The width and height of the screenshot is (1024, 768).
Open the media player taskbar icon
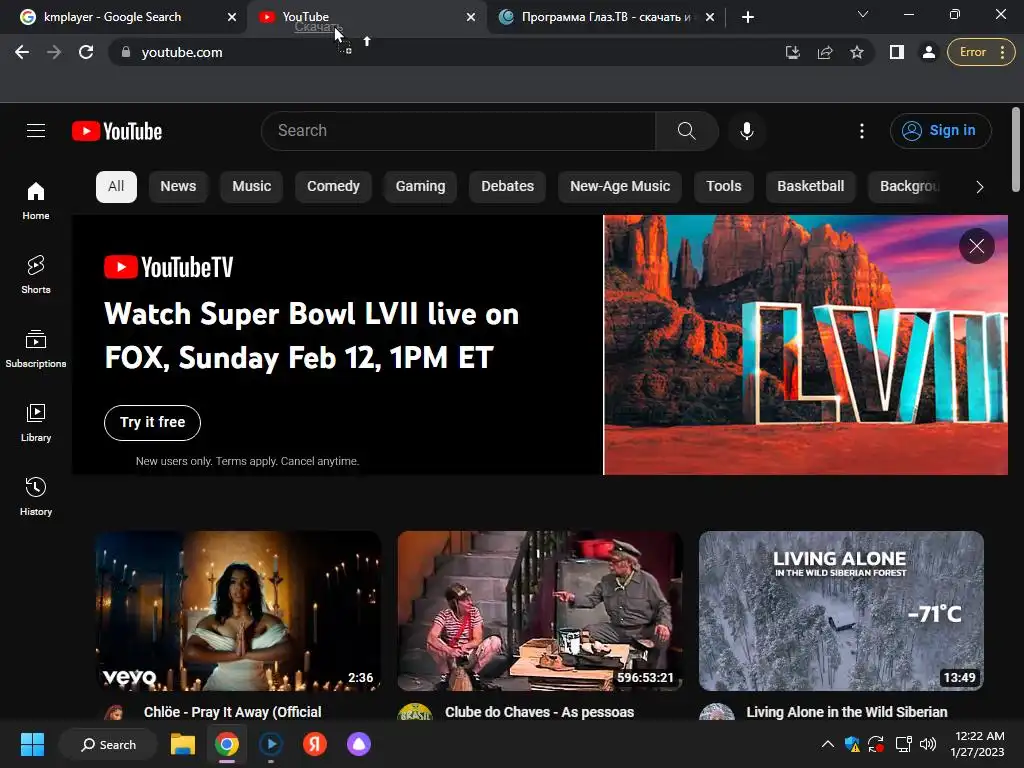coord(270,744)
